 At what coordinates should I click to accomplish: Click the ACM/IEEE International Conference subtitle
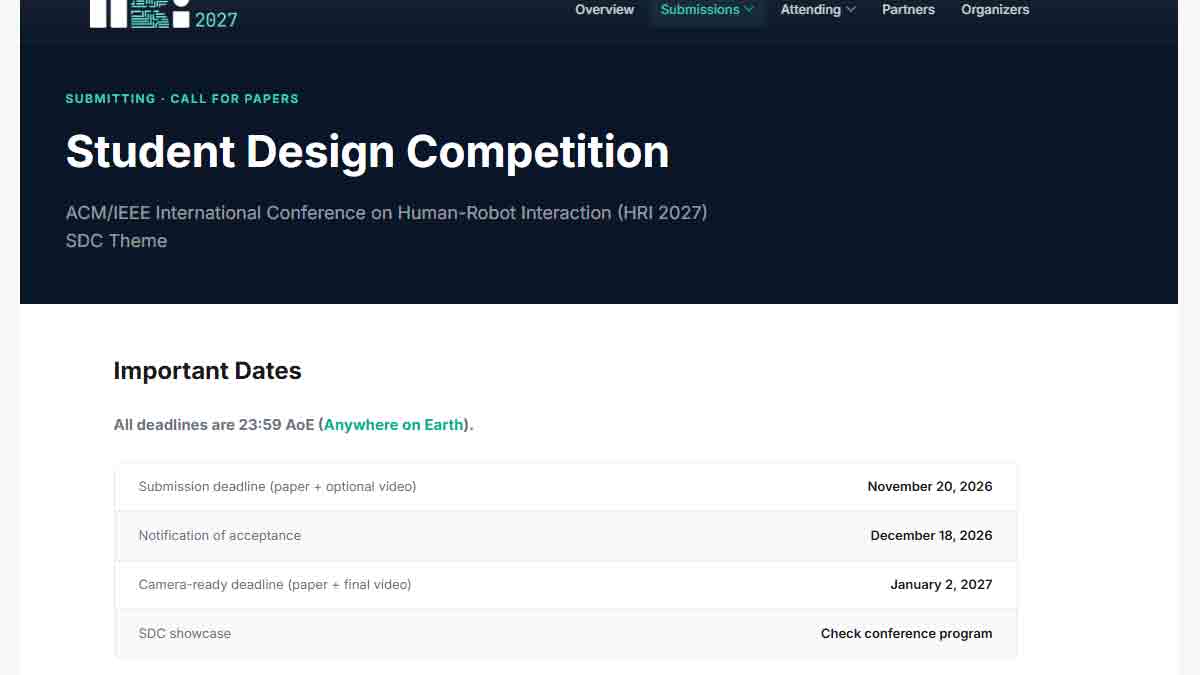tap(386, 213)
